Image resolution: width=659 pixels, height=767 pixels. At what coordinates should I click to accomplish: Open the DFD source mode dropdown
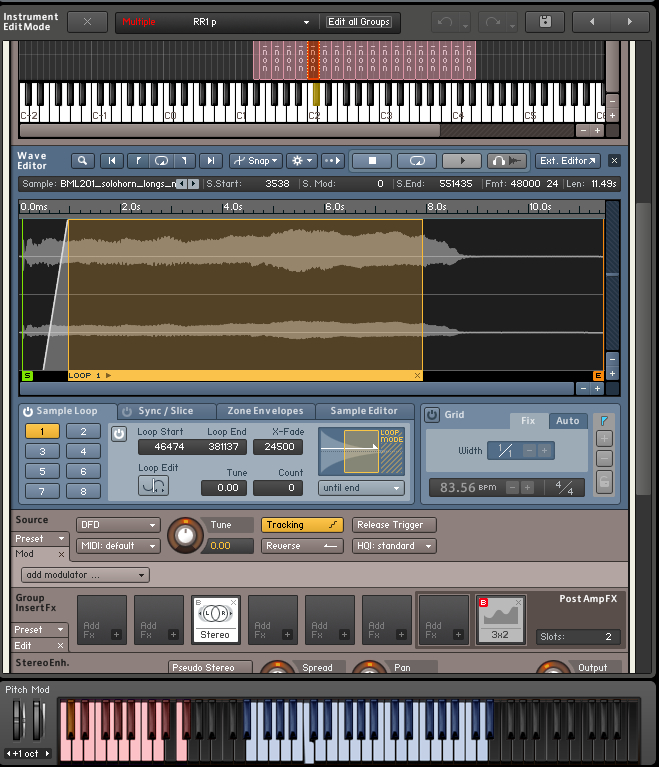tap(118, 525)
